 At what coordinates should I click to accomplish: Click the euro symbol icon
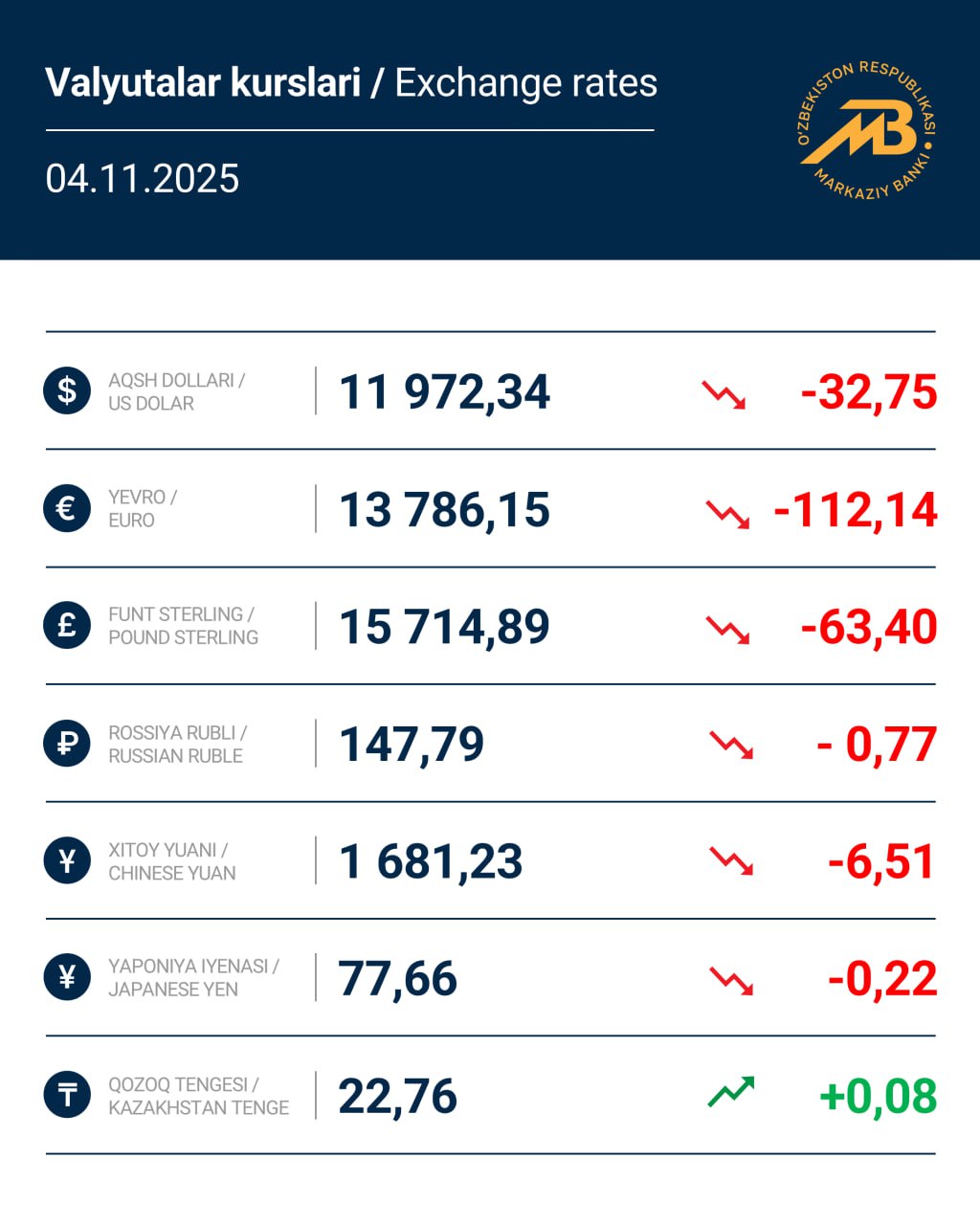[x=67, y=508]
